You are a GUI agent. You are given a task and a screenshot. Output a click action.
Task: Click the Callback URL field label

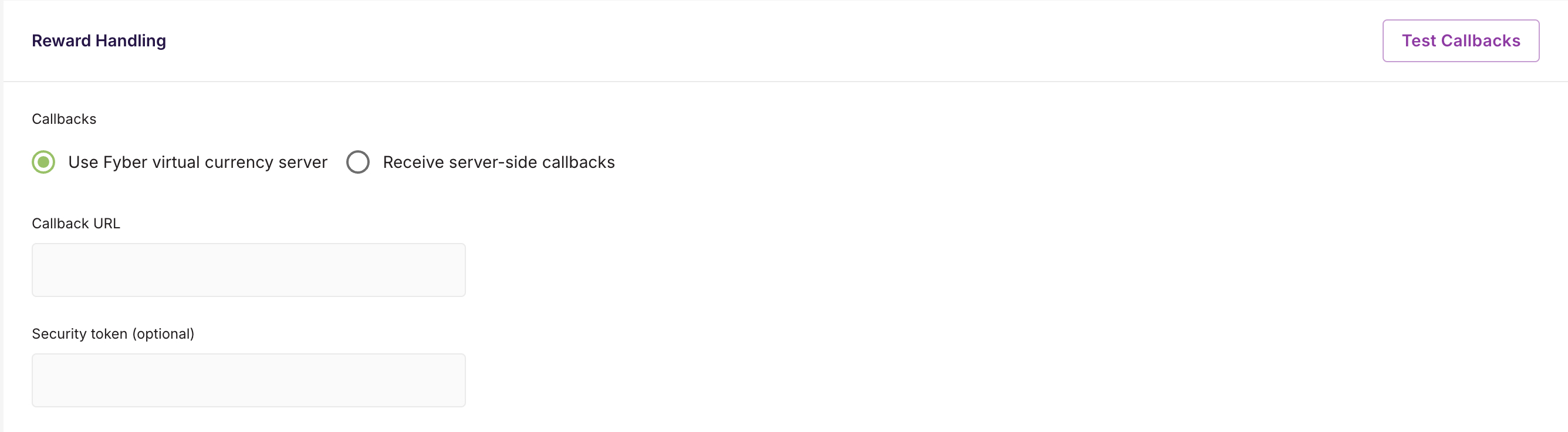76,224
